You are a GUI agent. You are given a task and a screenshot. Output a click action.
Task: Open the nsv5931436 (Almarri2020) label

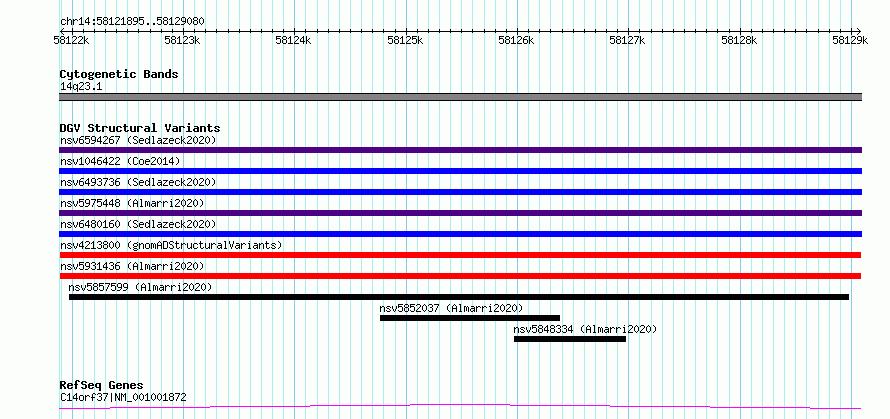click(x=132, y=266)
